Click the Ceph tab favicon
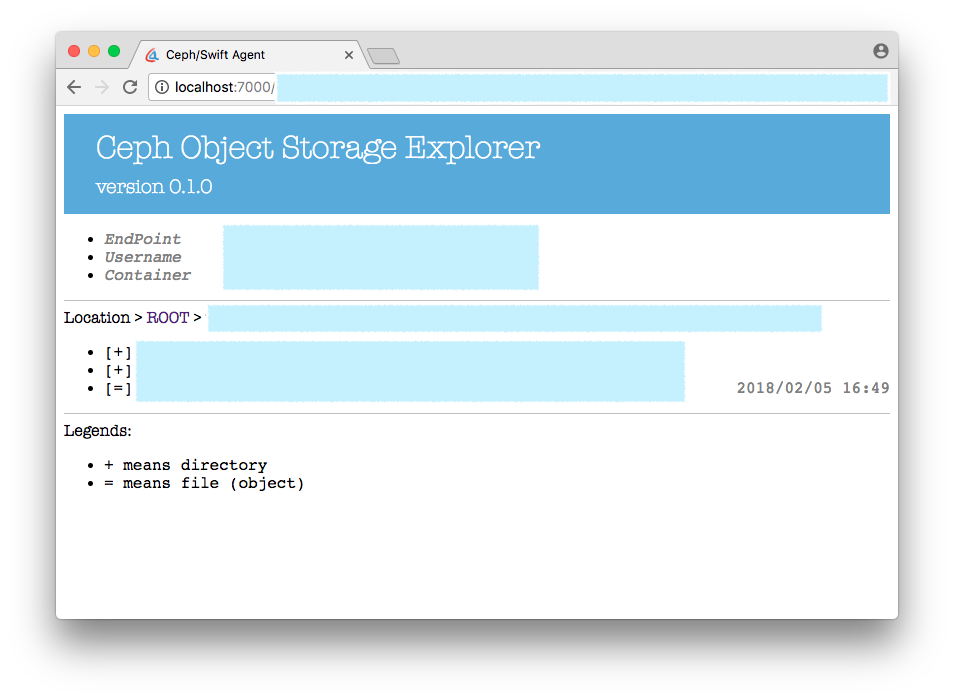The height and width of the screenshot is (699, 954). (152, 55)
